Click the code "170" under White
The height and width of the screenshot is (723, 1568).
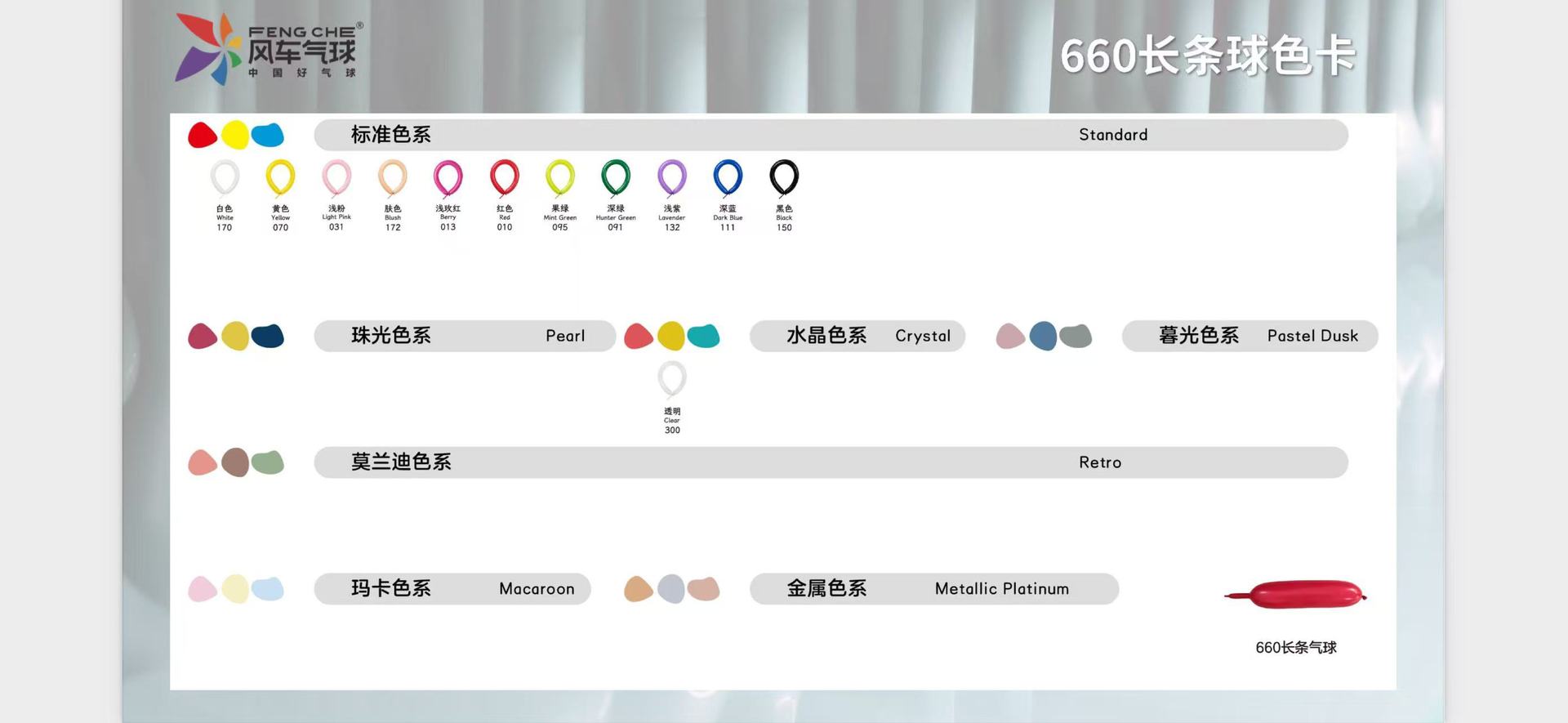click(x=225, y=228)
